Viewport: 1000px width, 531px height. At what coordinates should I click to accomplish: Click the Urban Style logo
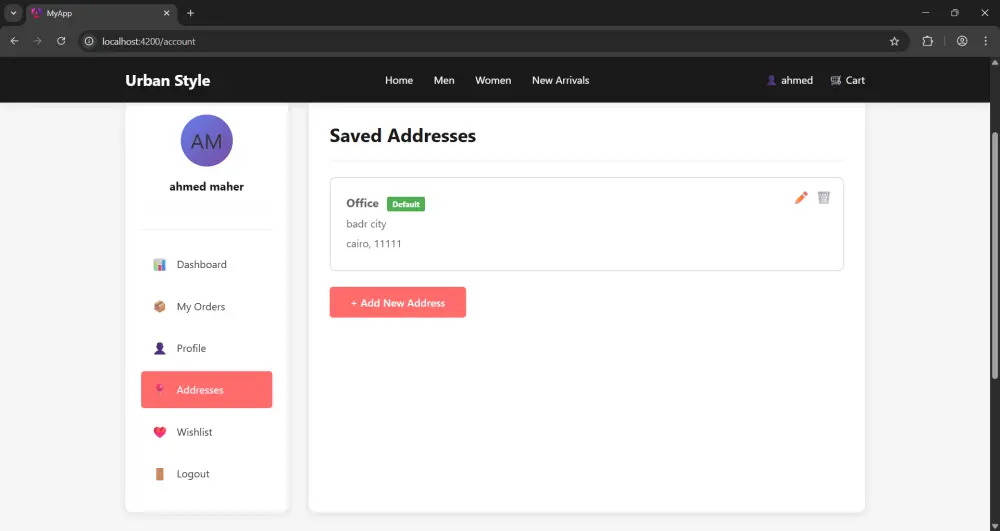168,80
